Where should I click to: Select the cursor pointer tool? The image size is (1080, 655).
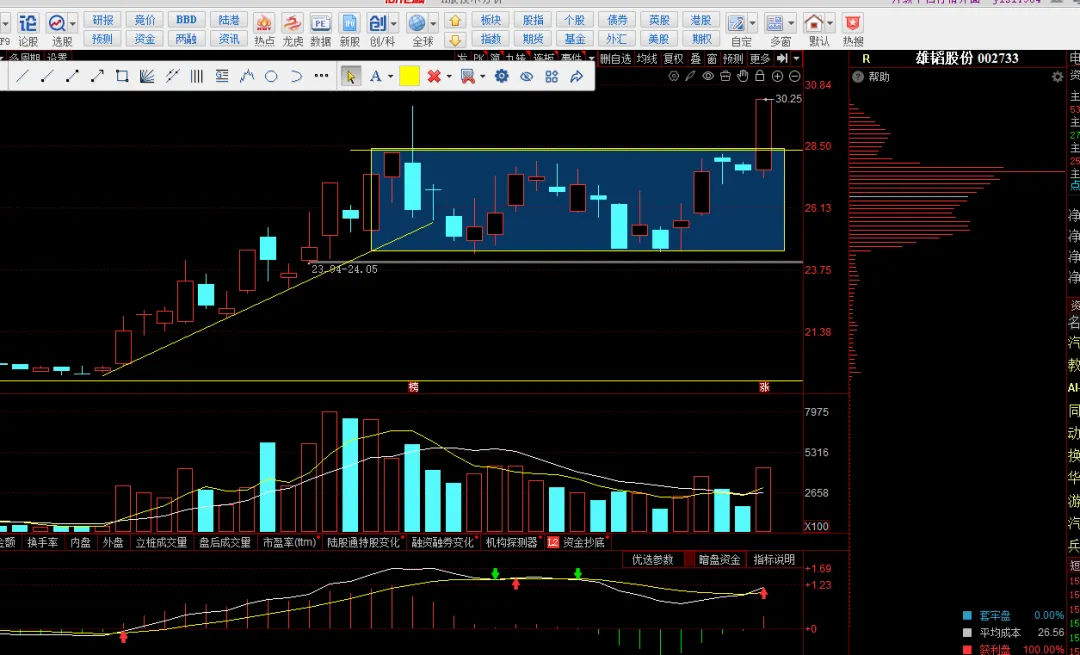pyautogui.click(x=351, y=76)
